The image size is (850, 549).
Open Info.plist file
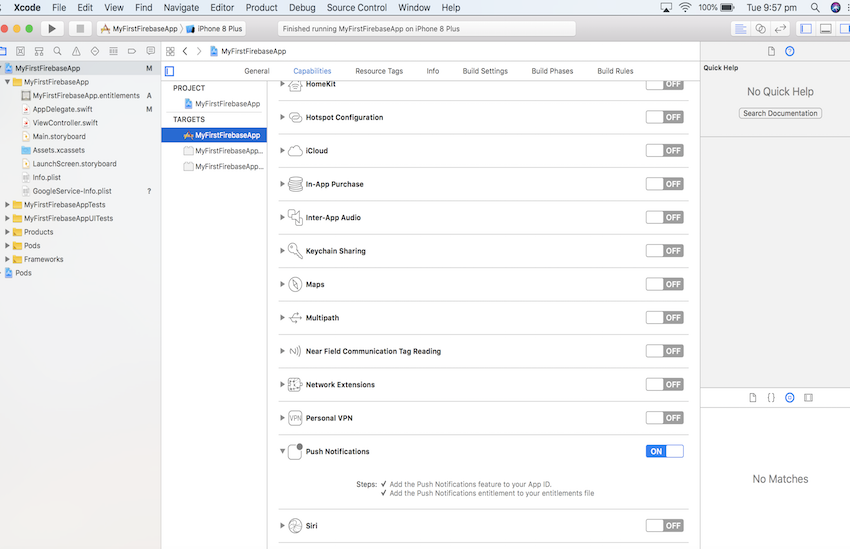tap(47, 177)
